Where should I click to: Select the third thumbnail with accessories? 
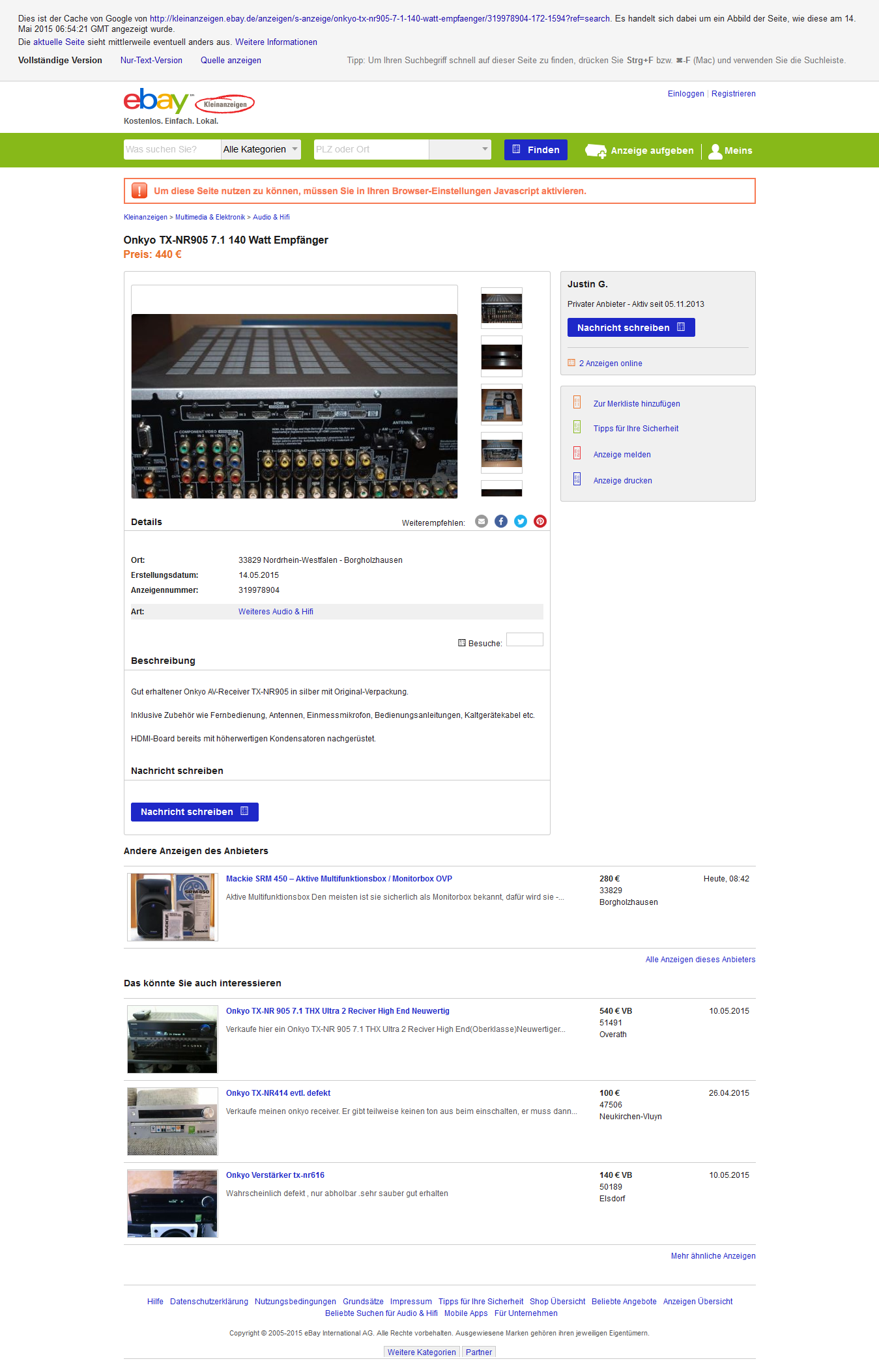tap(501, 405)
